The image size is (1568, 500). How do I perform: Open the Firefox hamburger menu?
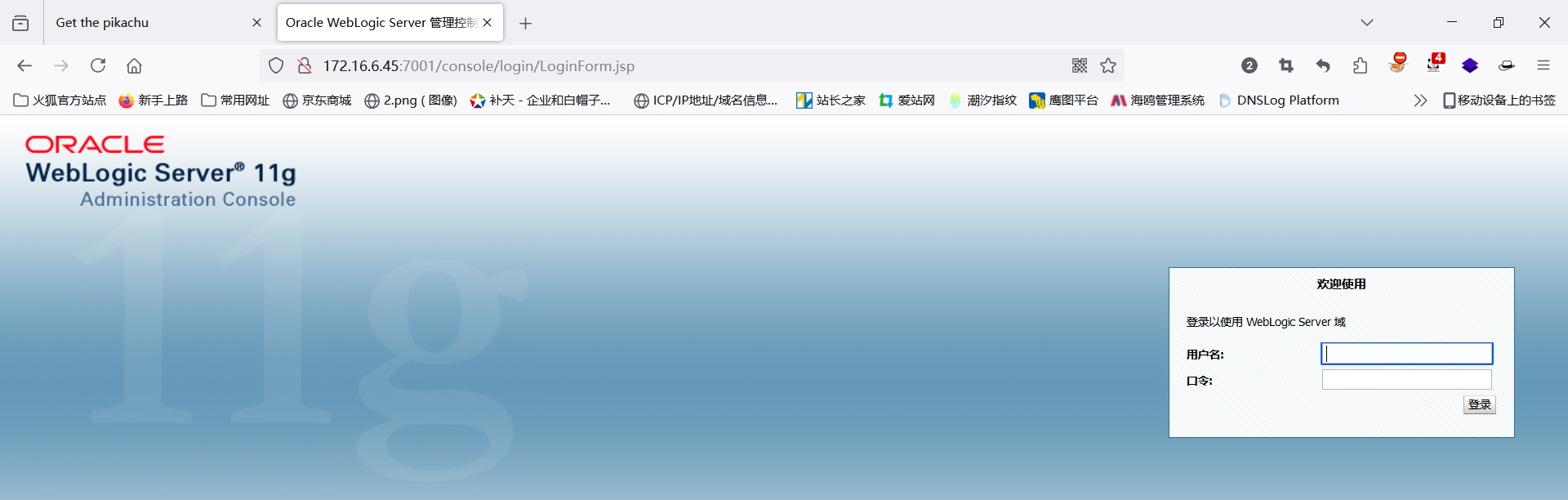click(x=1543, y=65)
